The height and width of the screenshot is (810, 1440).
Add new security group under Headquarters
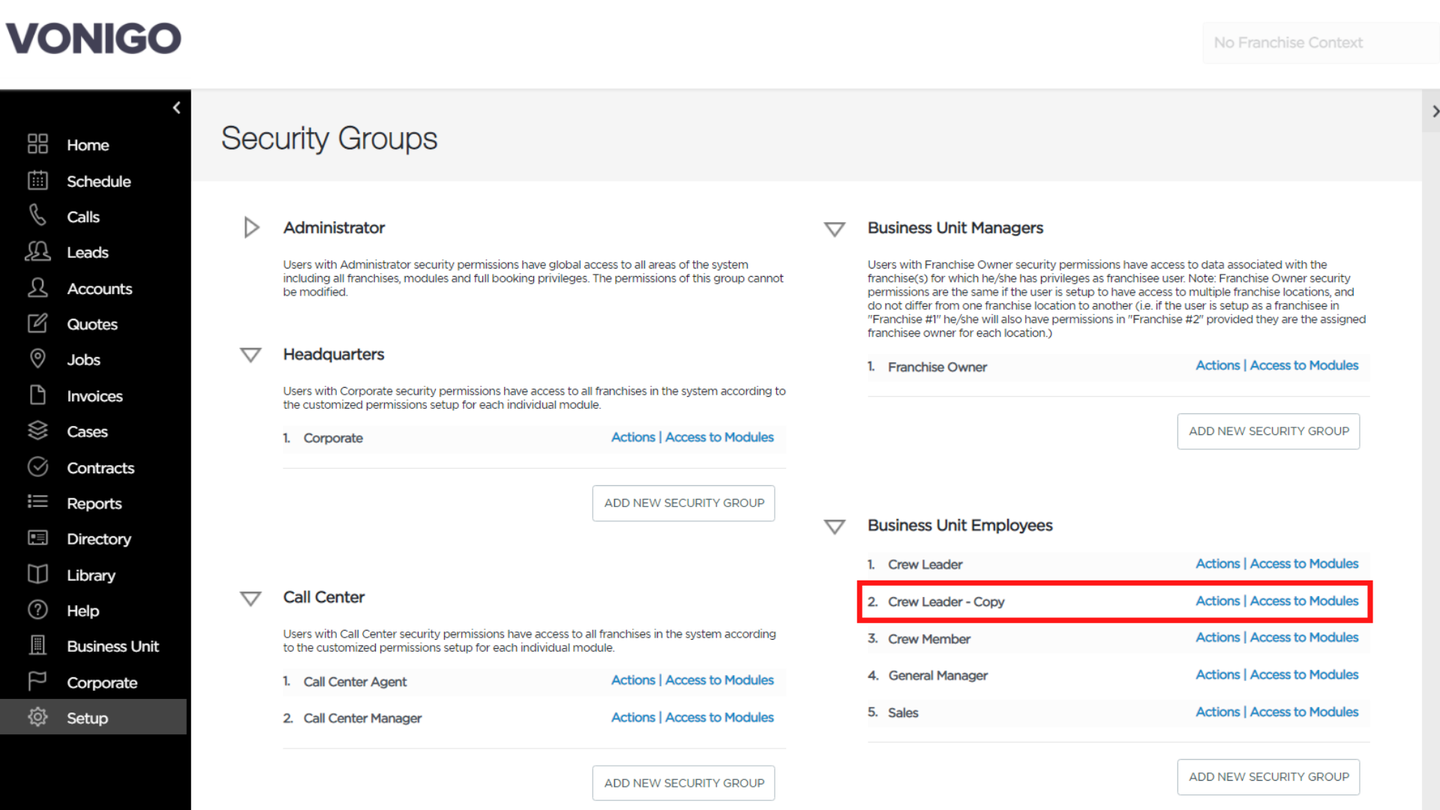point(684,503)
